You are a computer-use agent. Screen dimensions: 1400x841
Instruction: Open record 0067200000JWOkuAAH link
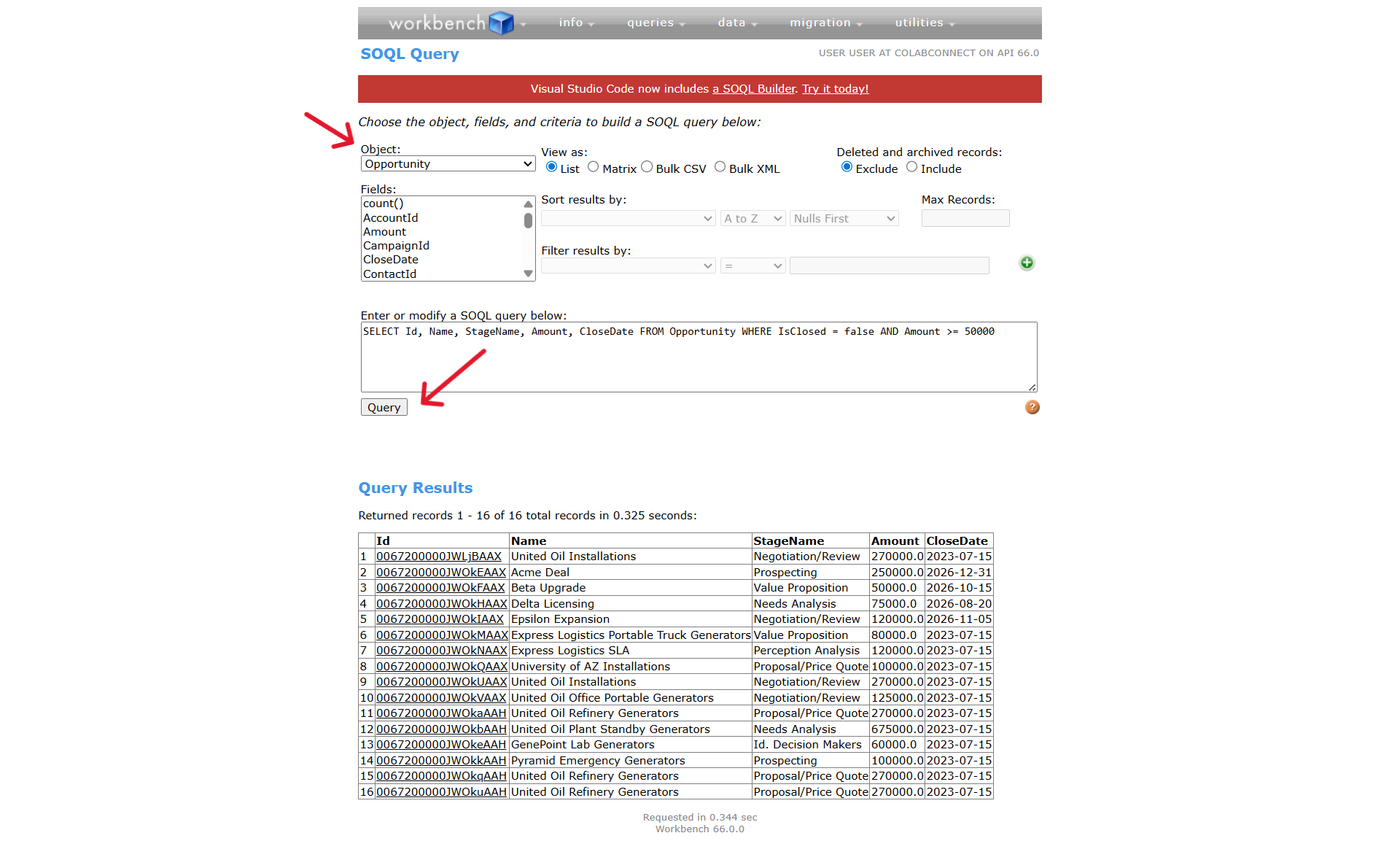tap(441, 792)
